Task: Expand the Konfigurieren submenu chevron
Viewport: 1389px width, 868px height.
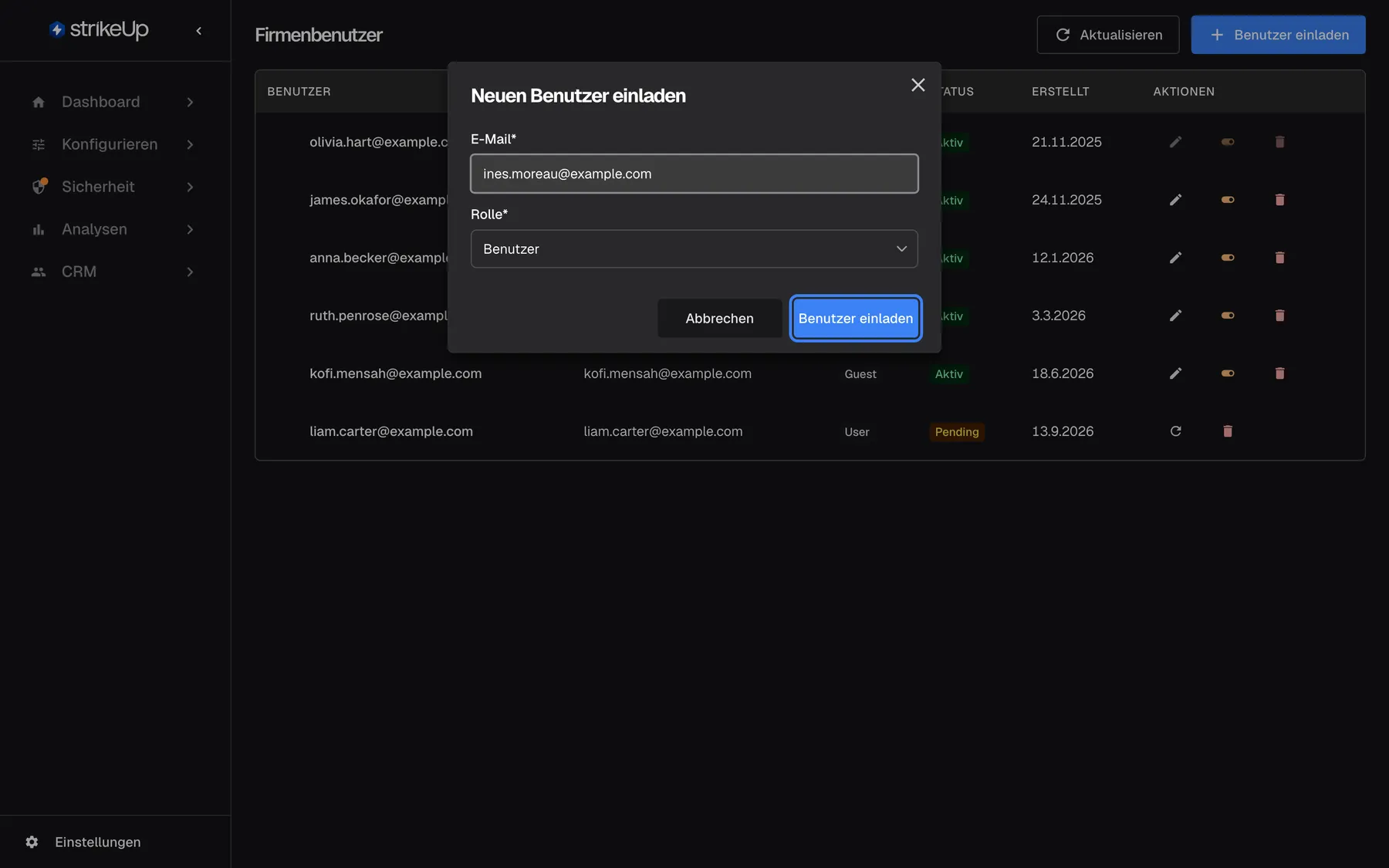Action: (x=190, y=144)
